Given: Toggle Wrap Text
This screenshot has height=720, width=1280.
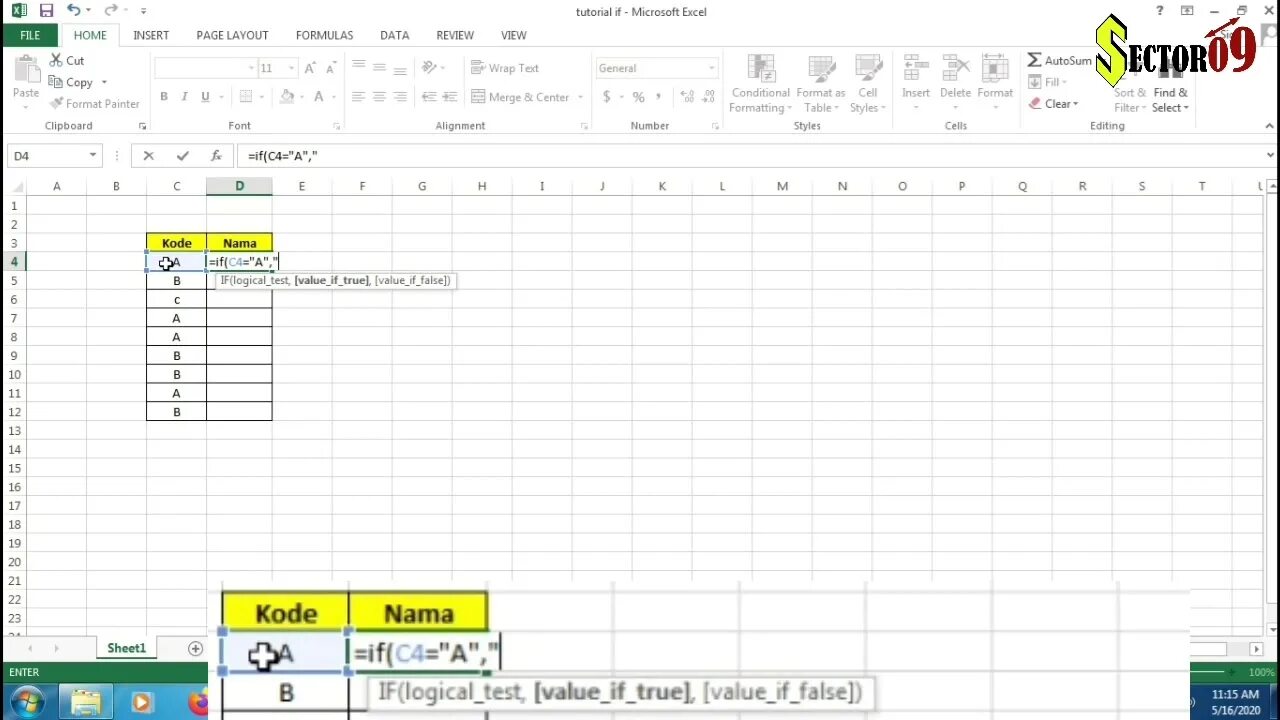Looking at the screenshot, I should tap(505, 68).
